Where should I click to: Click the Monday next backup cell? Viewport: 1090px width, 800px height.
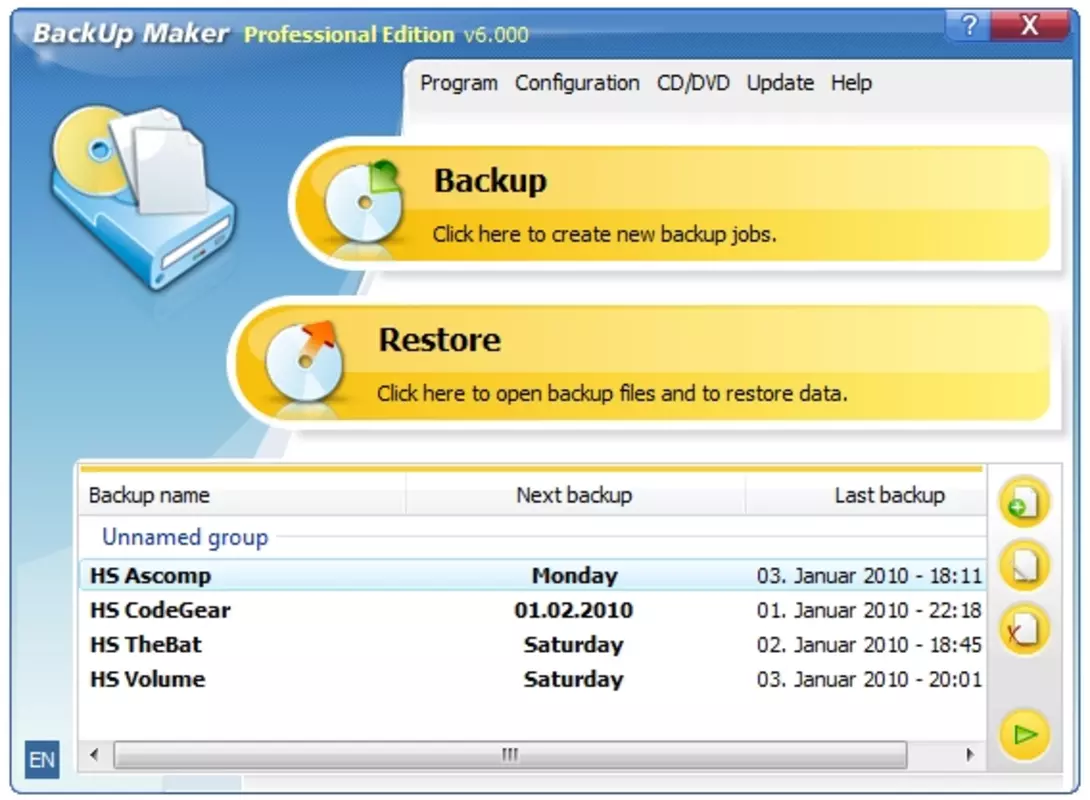(x=574, y=575)
